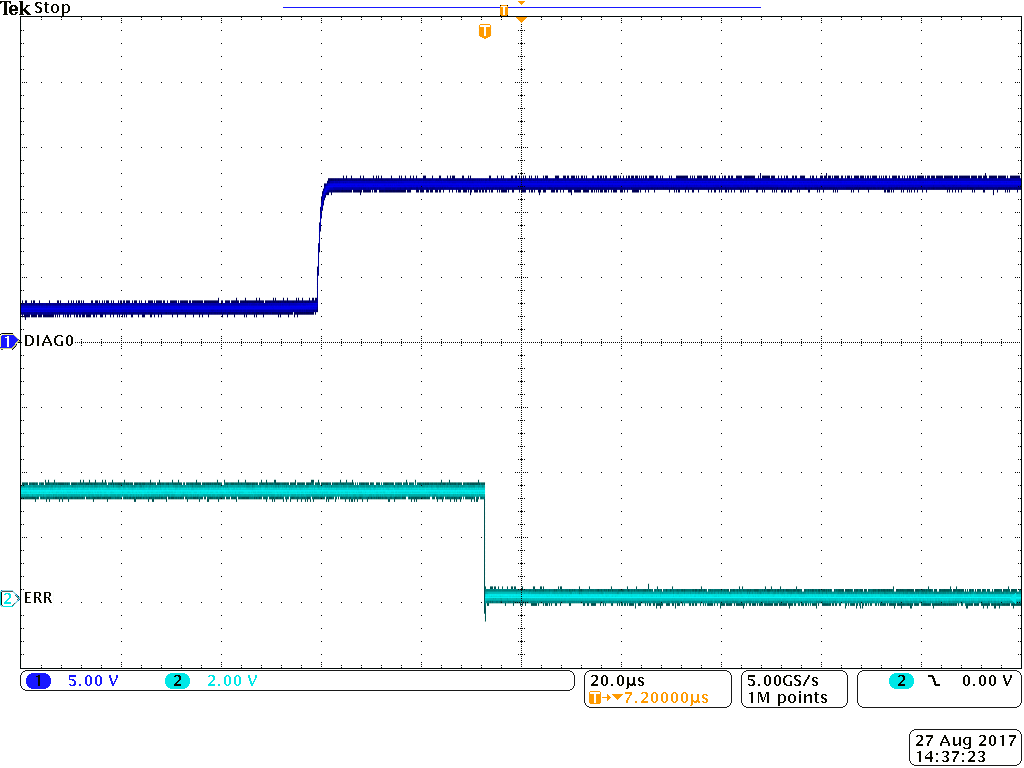Click the orange trigger position marker T
Screen dimensions: 1024x768
click(x=486, y=31)
